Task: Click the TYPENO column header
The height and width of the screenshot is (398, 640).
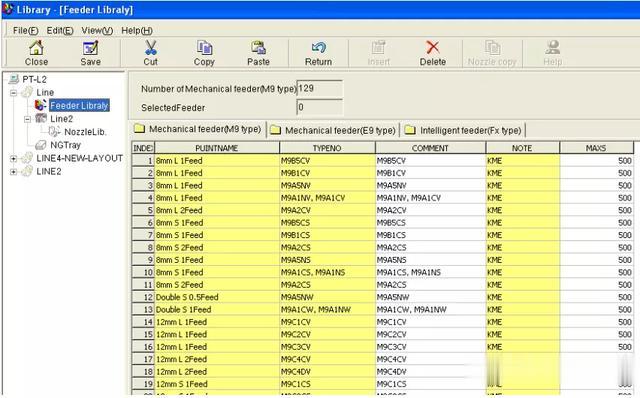Action: point(327,148)
